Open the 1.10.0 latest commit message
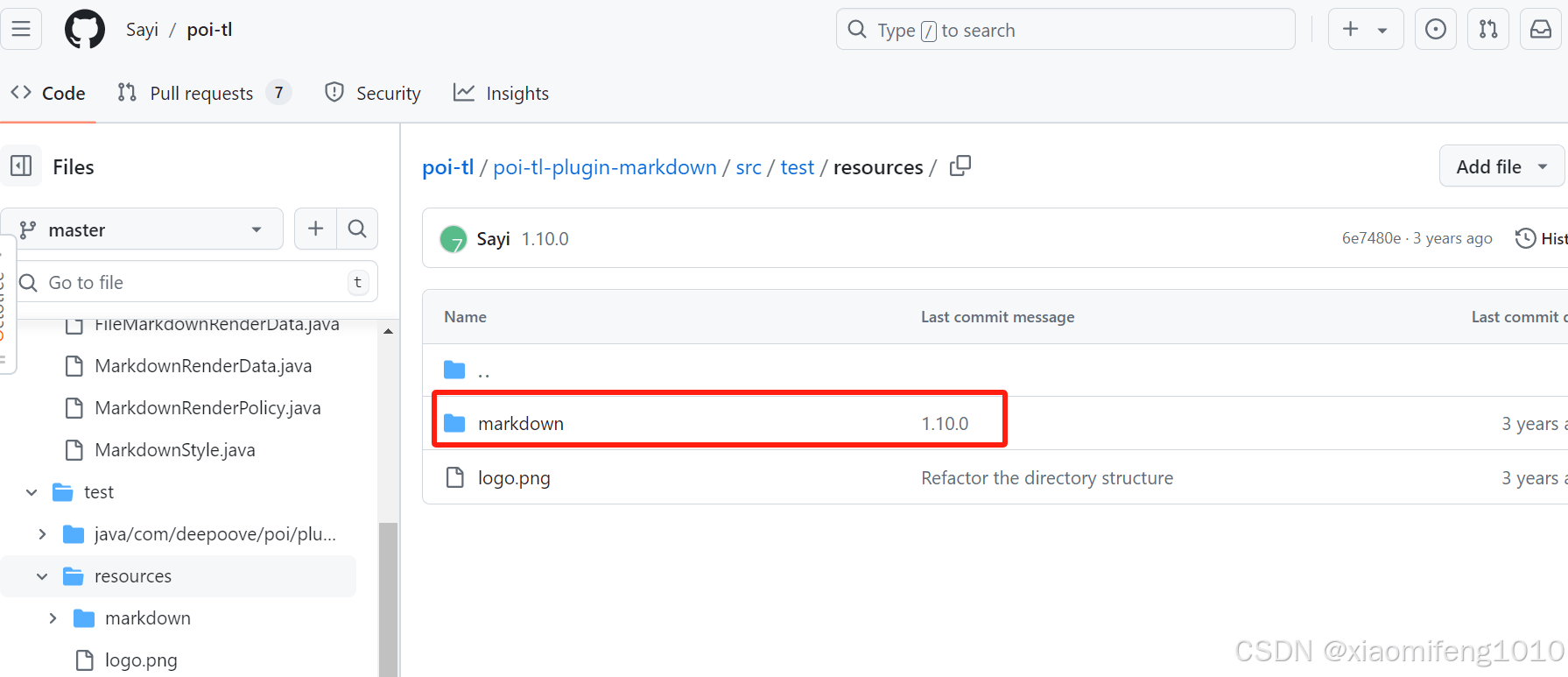 click(545, 239)
